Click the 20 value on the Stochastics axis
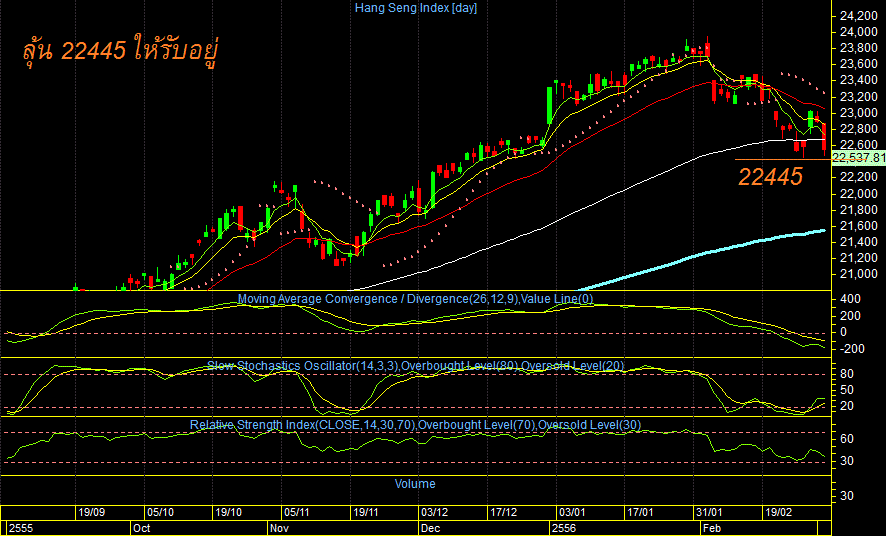The image size is (886, 536). point(846,407)
